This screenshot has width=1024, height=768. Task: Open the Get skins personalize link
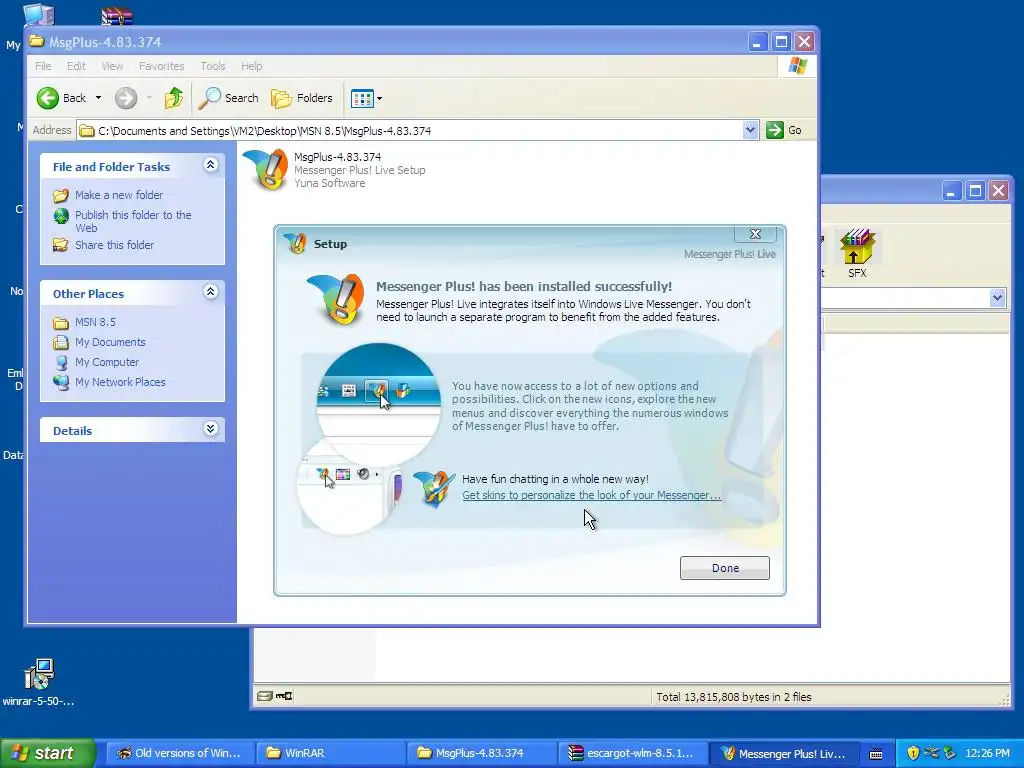592,495
